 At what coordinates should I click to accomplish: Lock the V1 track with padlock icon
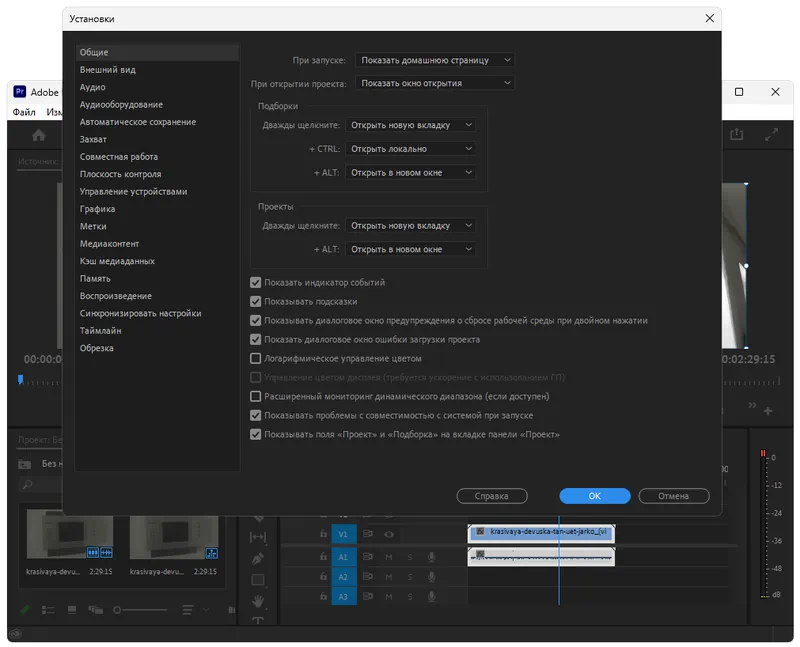coord(323,534)
